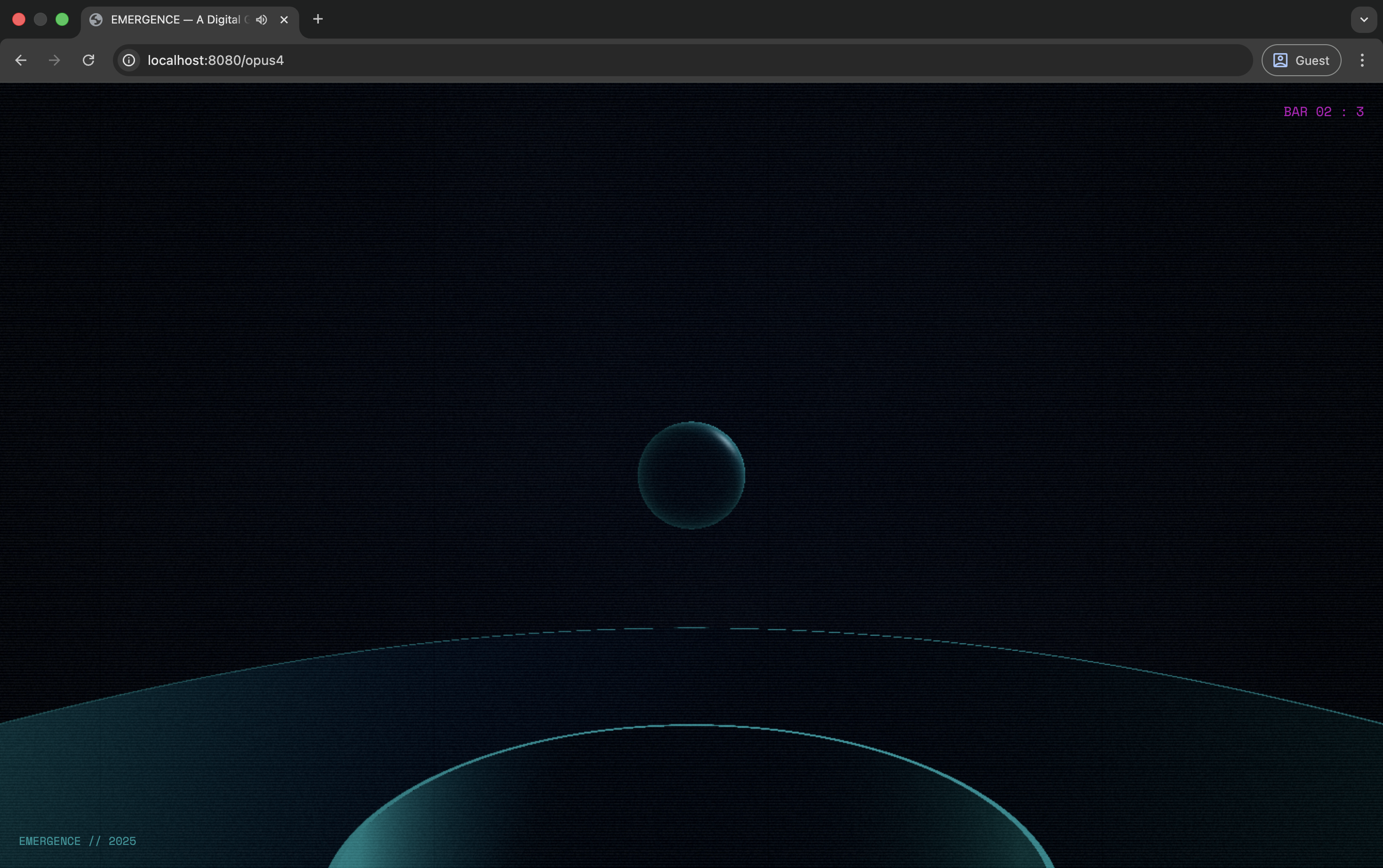
Task: Expand the tab search dropdown chevron
Action: click(1363, 20)
